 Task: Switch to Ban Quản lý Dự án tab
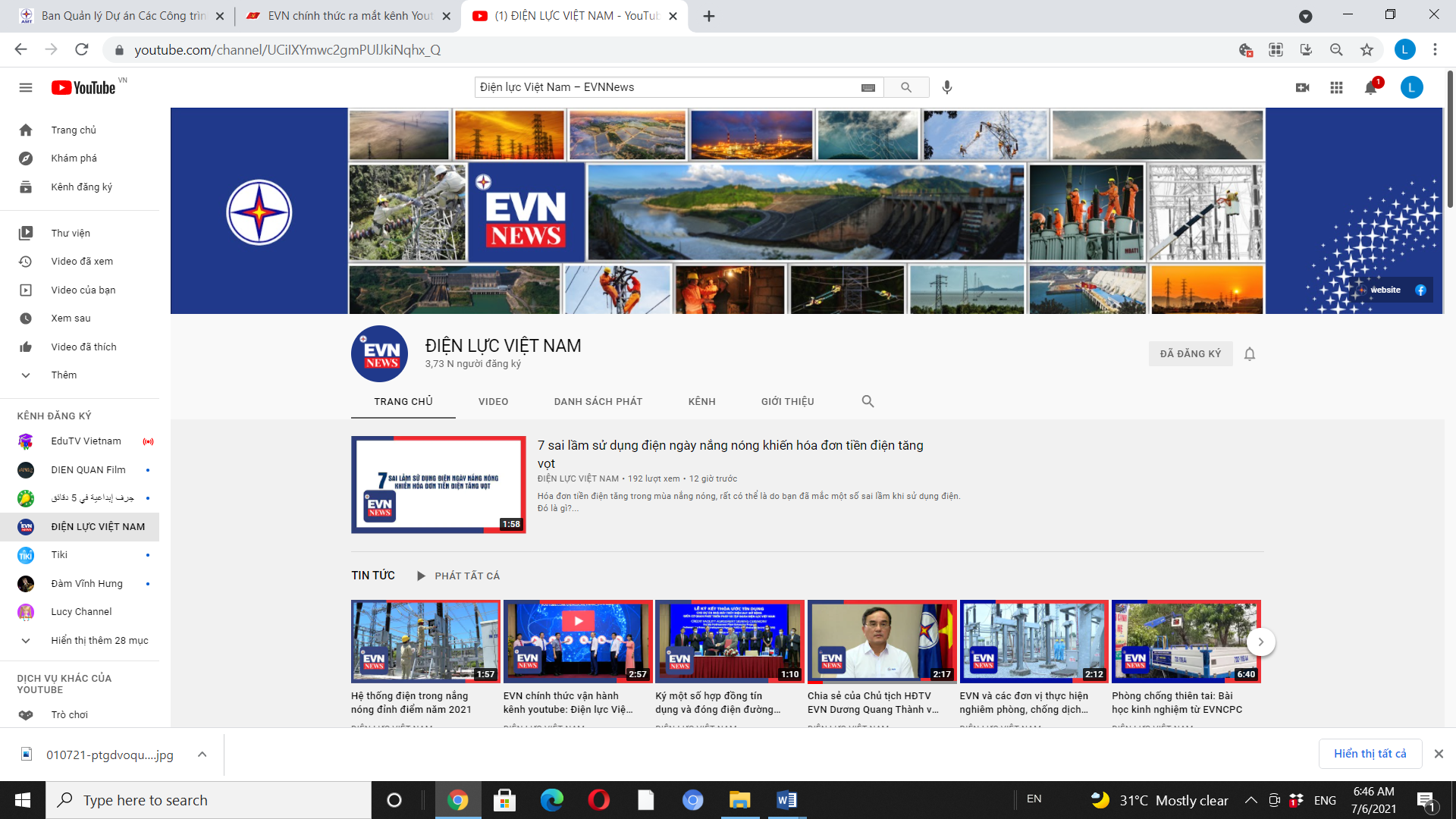tap(121, 16)
